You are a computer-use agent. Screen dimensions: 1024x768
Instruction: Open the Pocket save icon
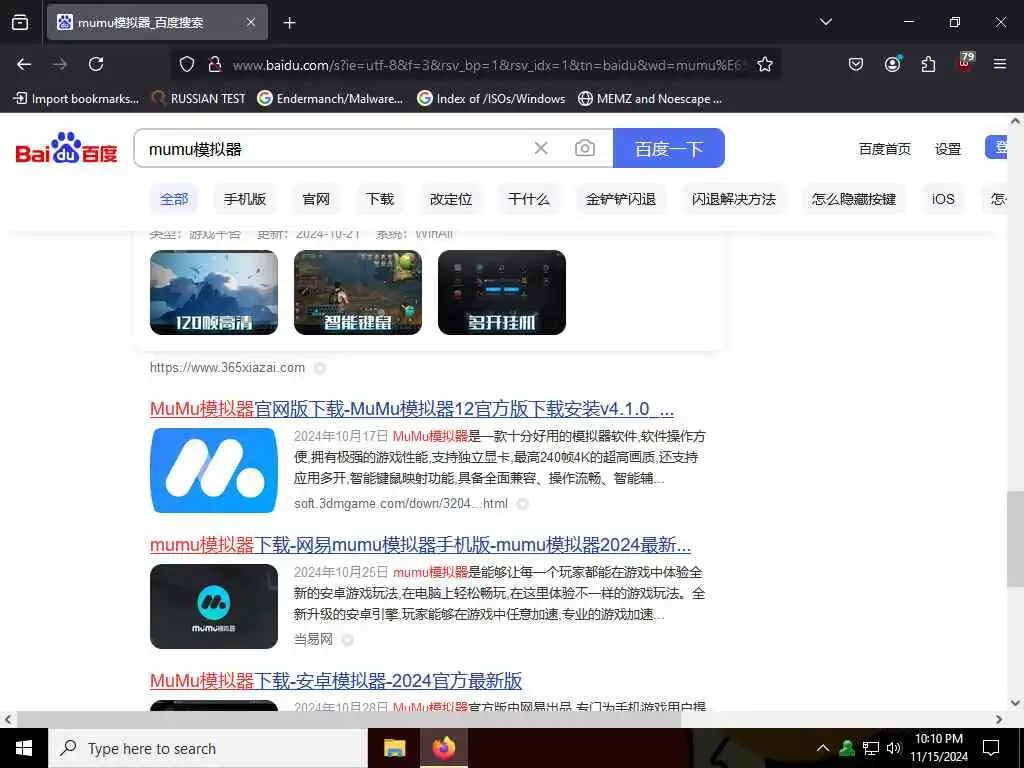[856, 64]
